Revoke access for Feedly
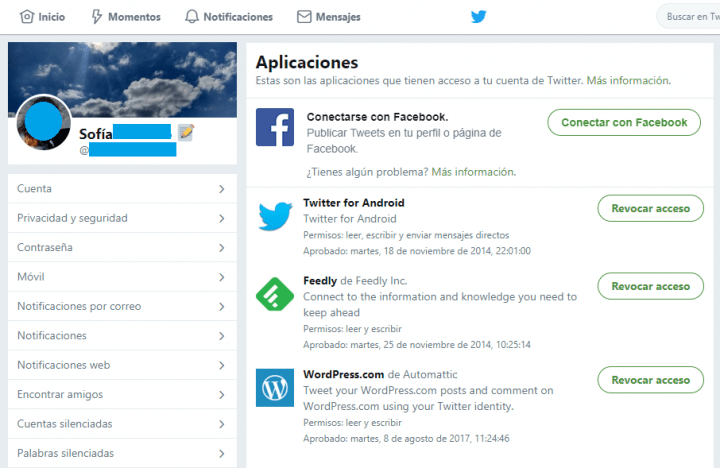The width and height of the screenshot is (720, 468). [650, 286]
